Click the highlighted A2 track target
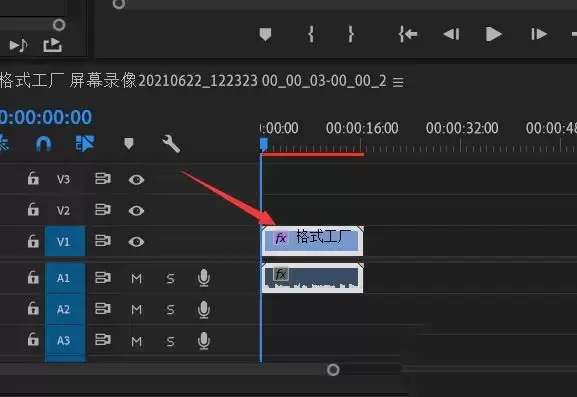Viewport: 577px width, 397px height. 65,309
